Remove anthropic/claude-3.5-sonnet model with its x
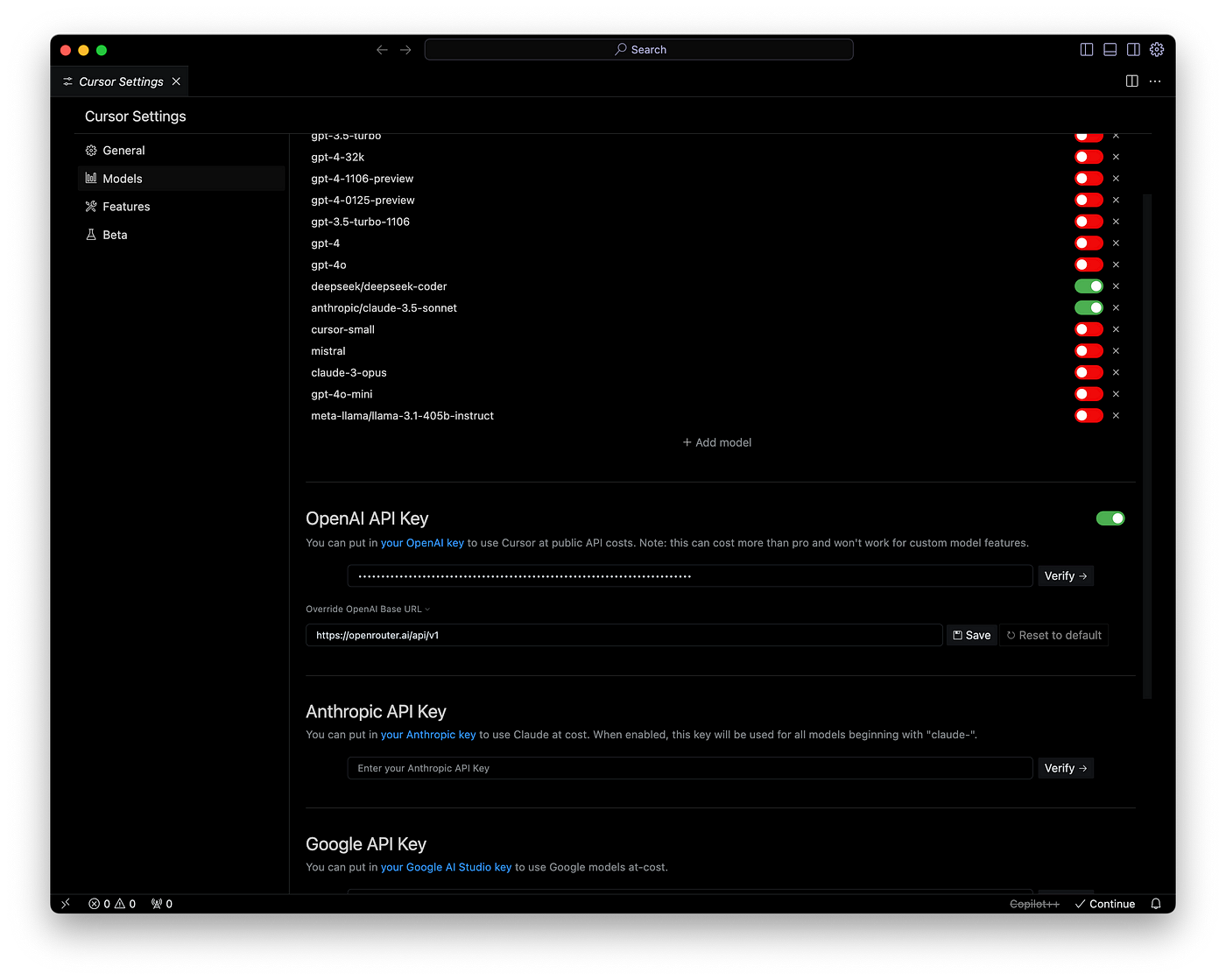 1116,307
